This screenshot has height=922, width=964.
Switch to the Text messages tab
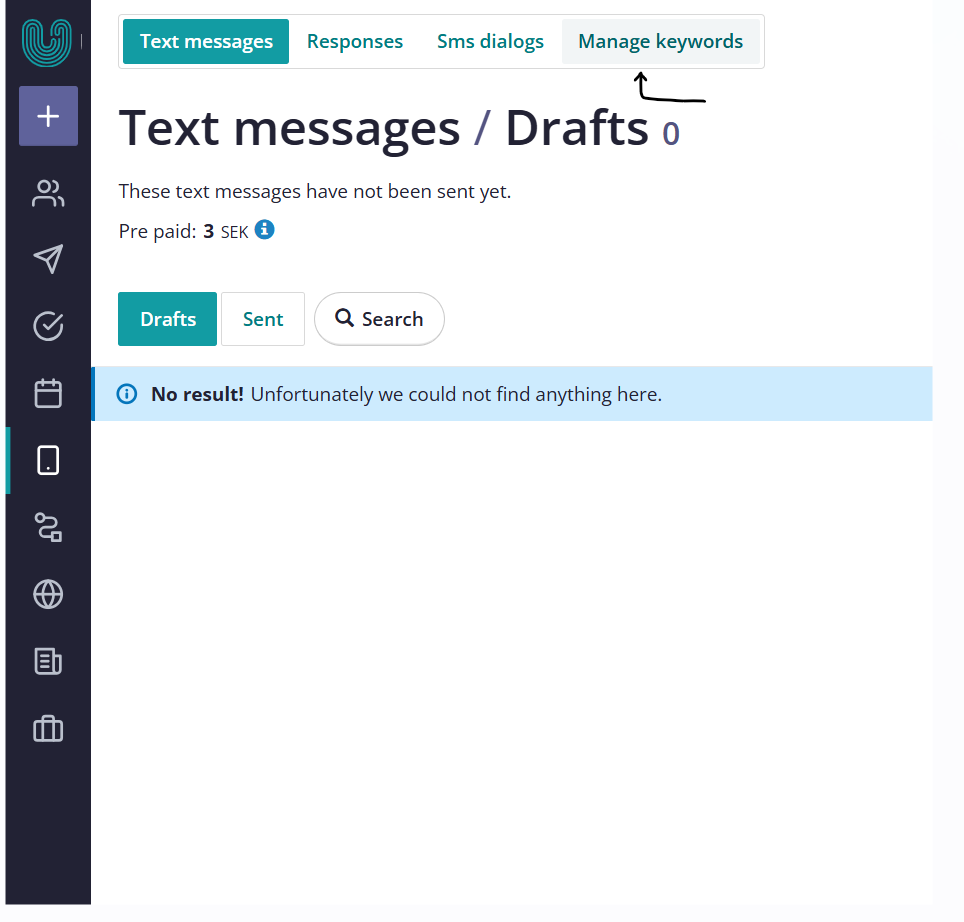click(x=206, y=42)
